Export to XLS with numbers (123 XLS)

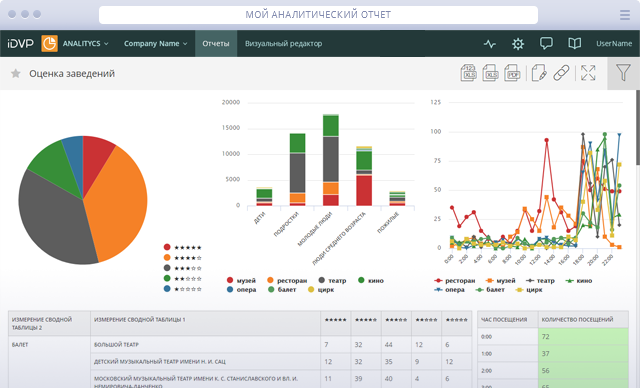[x=469, y=73]
